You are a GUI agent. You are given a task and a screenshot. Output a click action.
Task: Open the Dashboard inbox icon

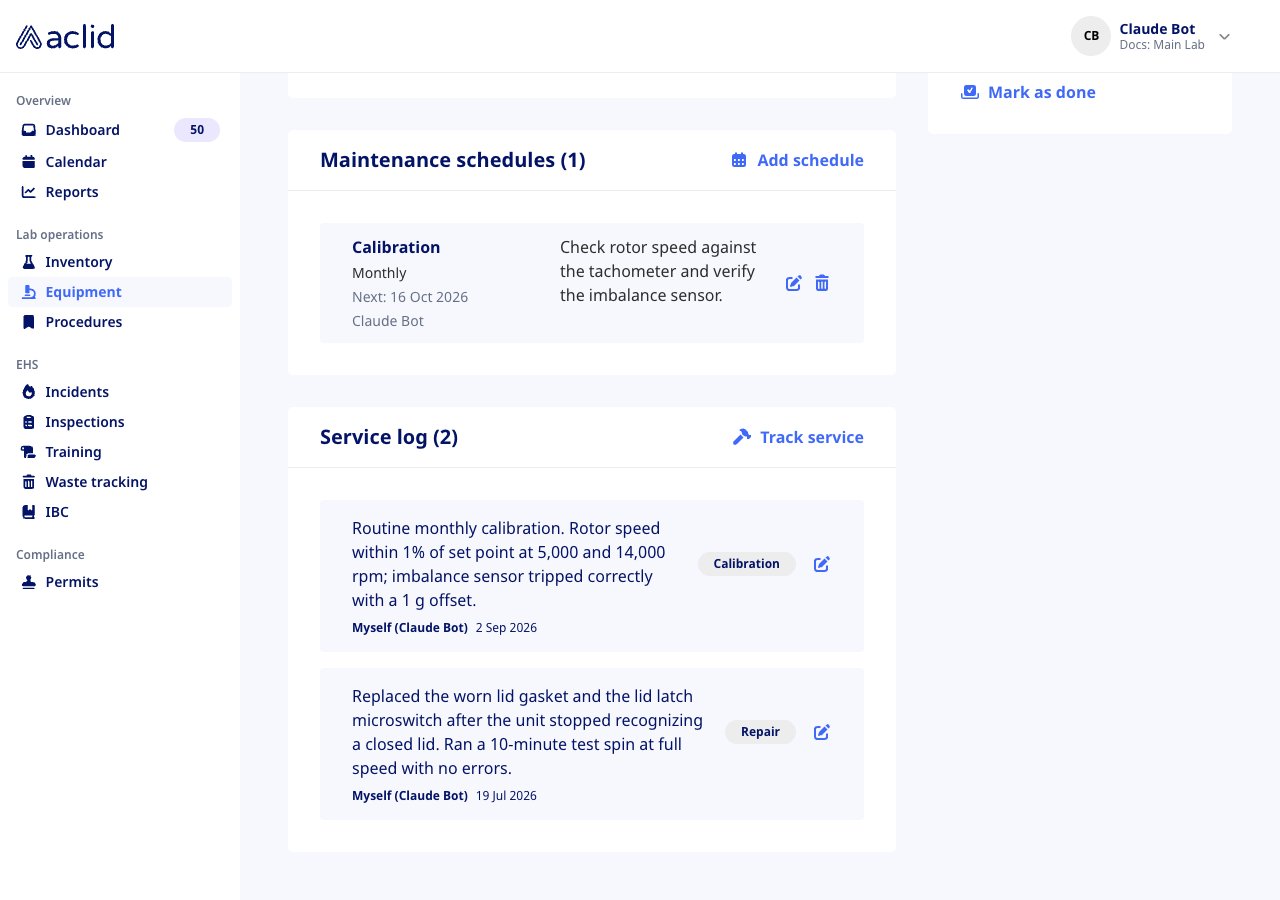coord(29,130)
